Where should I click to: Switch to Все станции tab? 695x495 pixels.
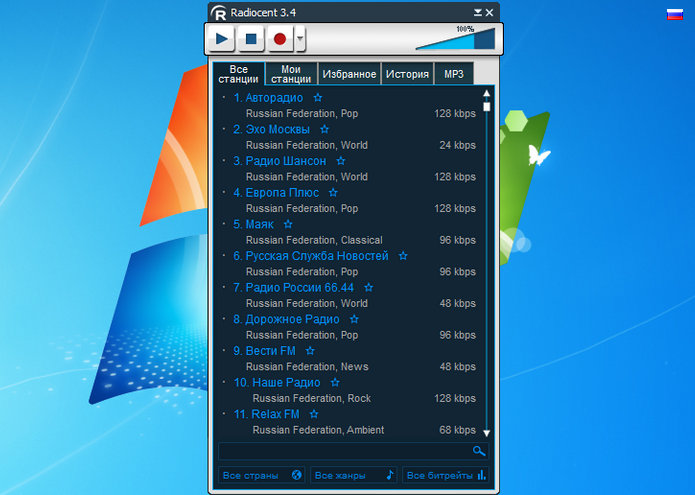(238, 74)
